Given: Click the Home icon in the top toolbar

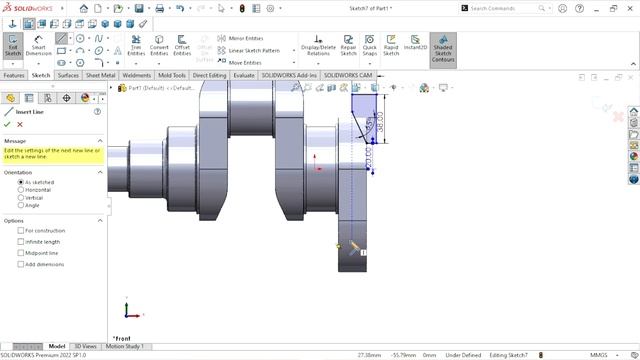Looking at the screenshot, I should [84, 8].
